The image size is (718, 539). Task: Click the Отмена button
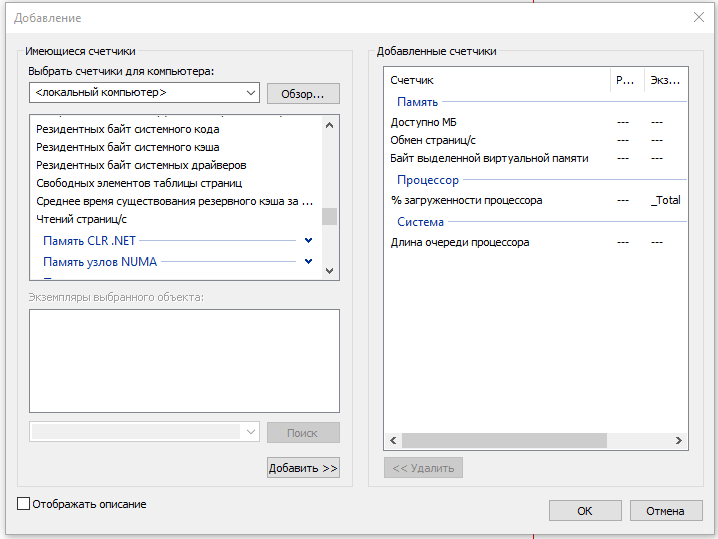pos(666,511)
